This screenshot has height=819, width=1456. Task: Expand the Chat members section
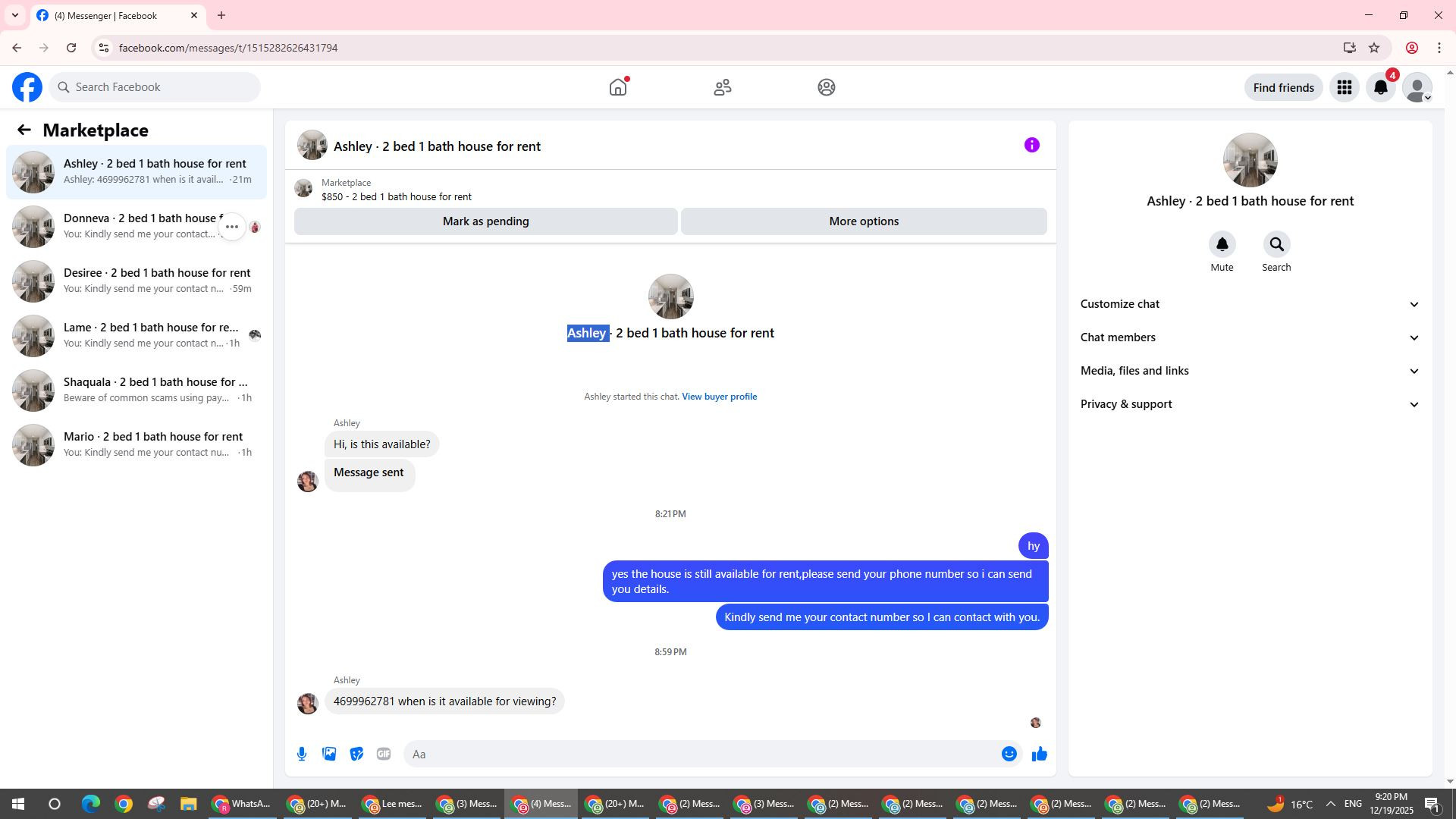(x=1249, y=337)
